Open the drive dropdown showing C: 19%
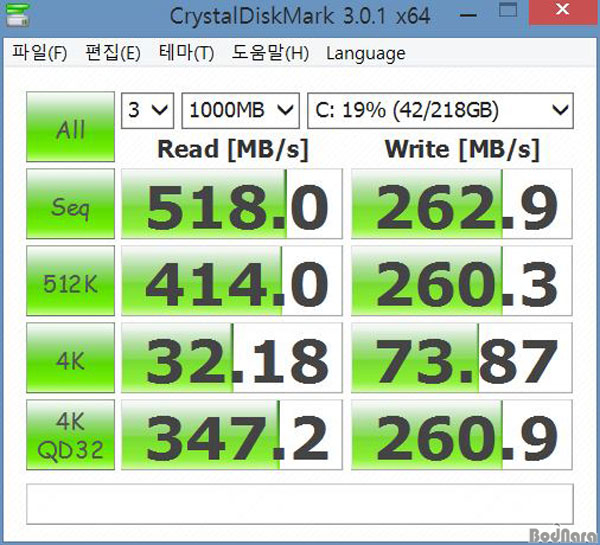This screenshot has height=545, width=600. pos(440,111)
